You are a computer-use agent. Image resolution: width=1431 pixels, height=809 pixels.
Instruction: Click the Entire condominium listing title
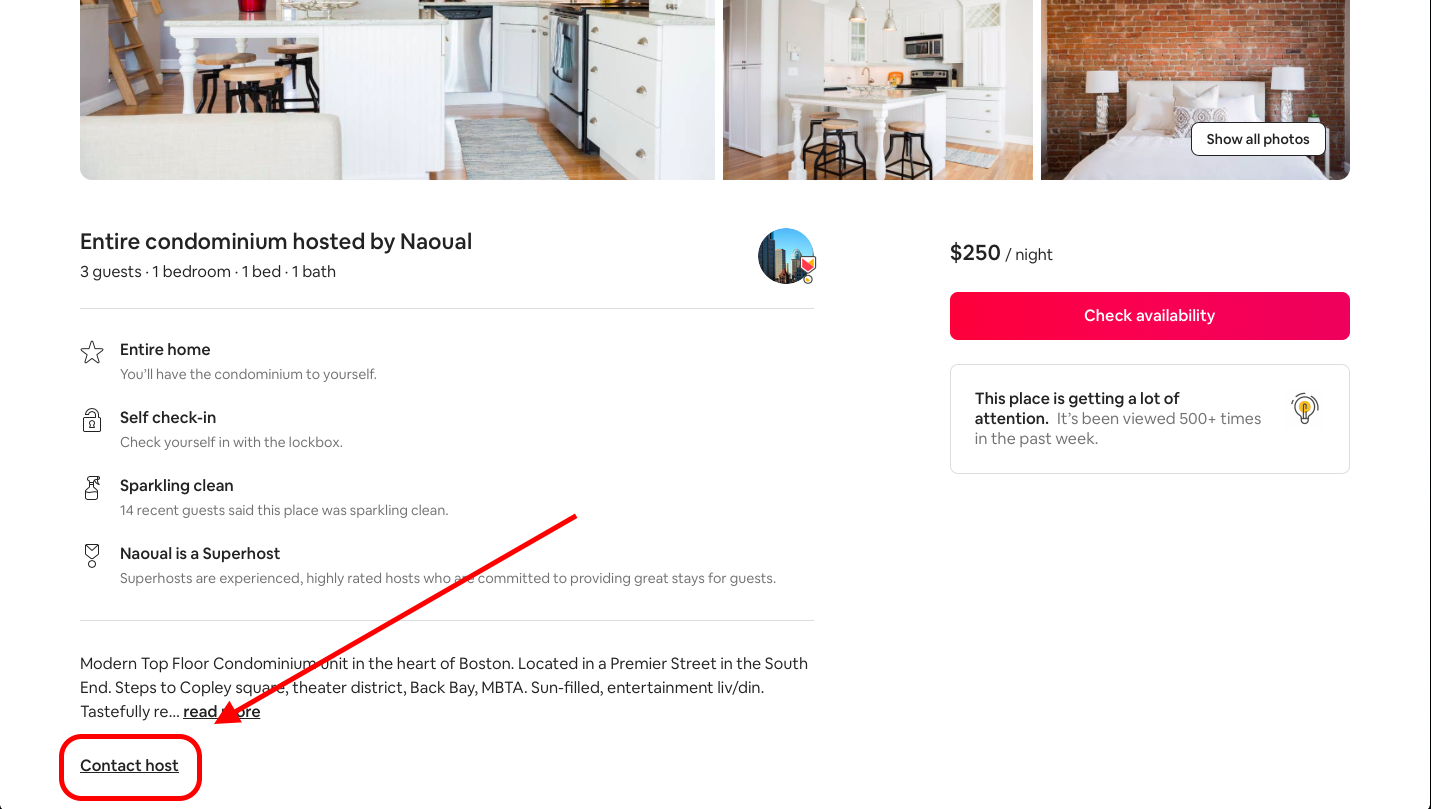tap(276, 241)
